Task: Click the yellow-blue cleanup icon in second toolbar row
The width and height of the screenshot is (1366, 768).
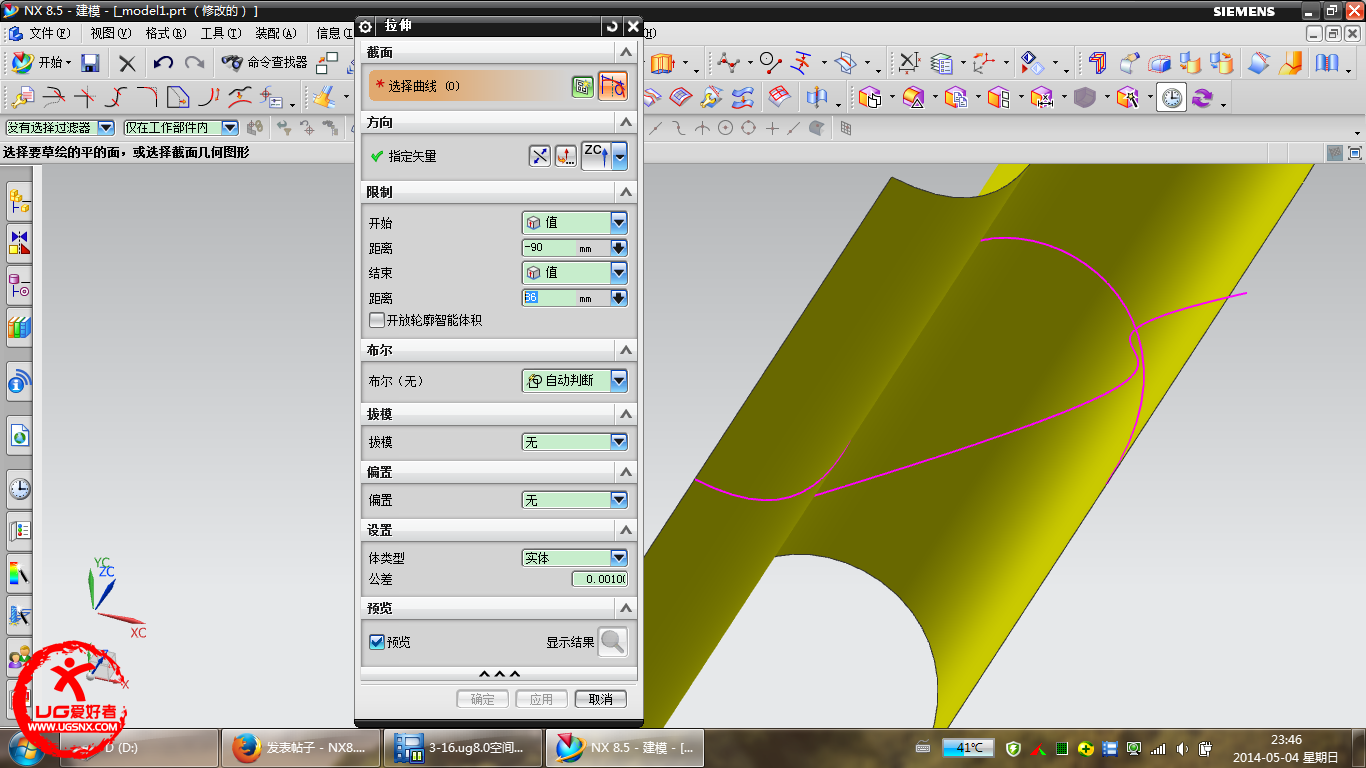Action: coord(323,97)
